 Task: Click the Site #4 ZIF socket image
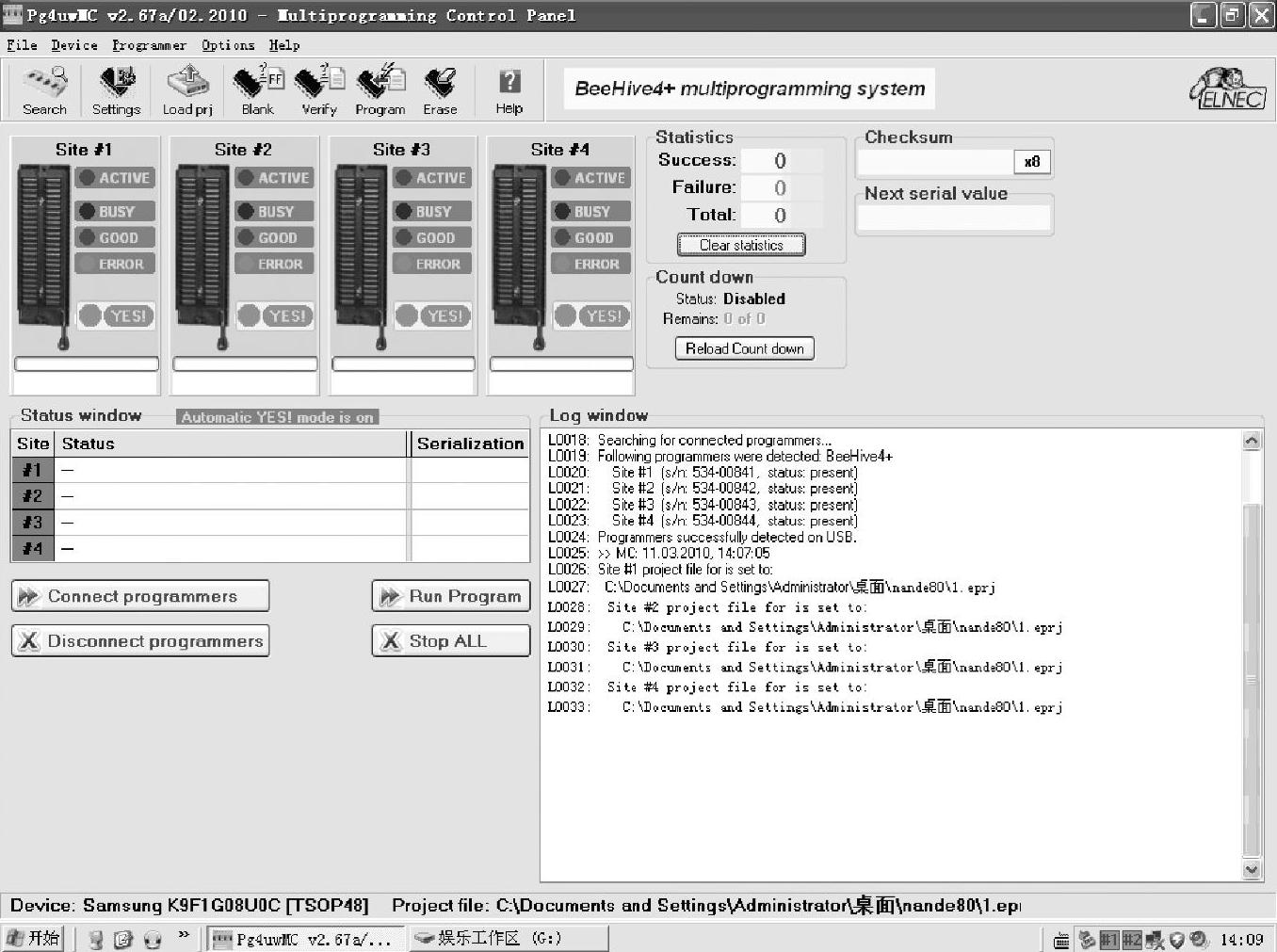click(x=518, y=256)
